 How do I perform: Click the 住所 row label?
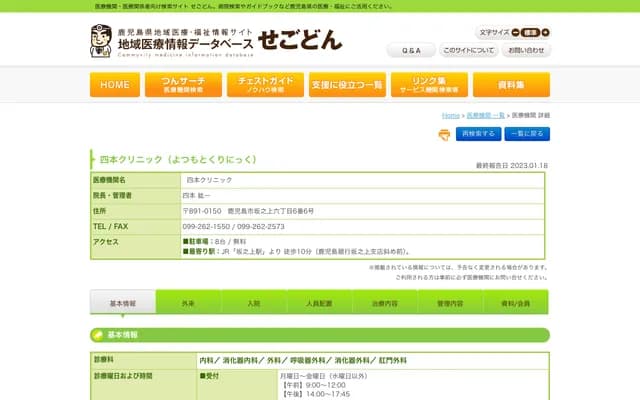click(x=99, y=211)
